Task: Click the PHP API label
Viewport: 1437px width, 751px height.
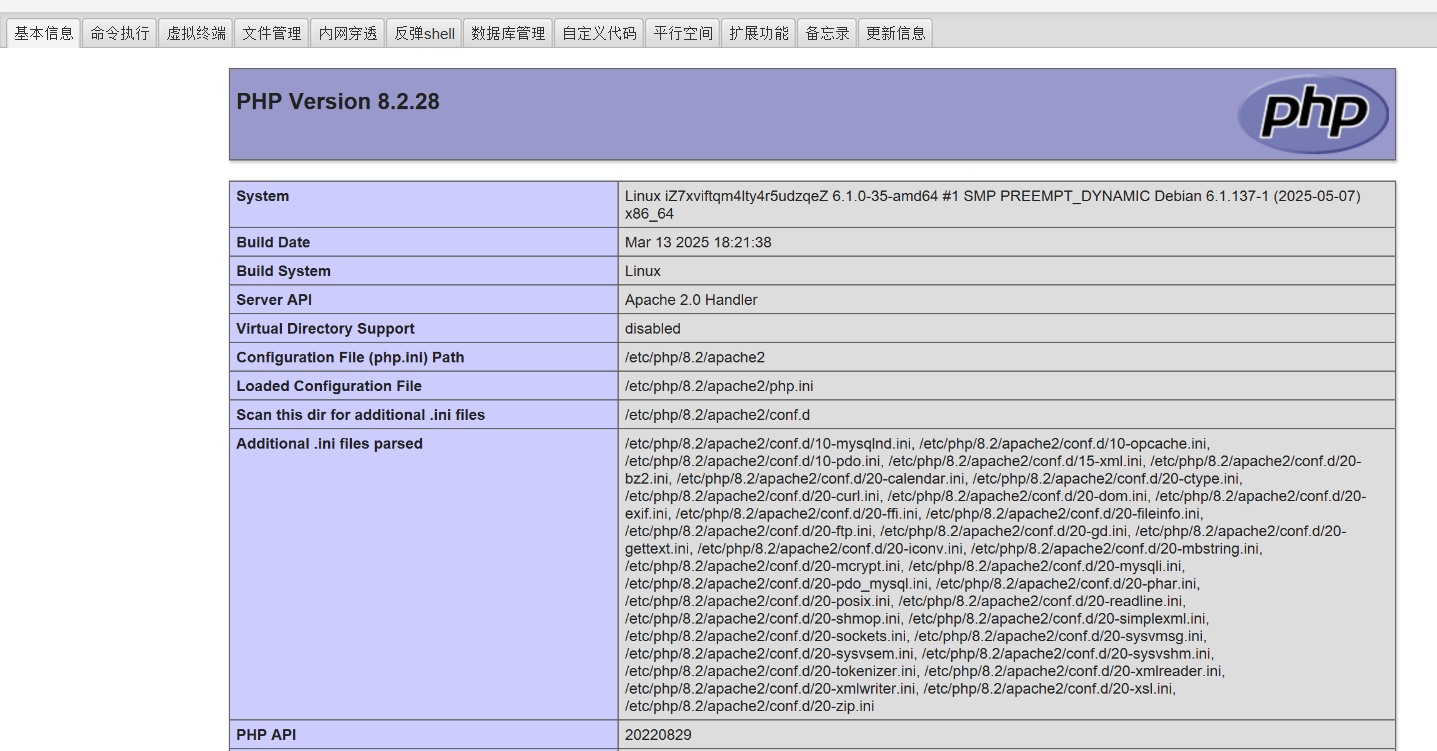Action: (x=266, y=735)
